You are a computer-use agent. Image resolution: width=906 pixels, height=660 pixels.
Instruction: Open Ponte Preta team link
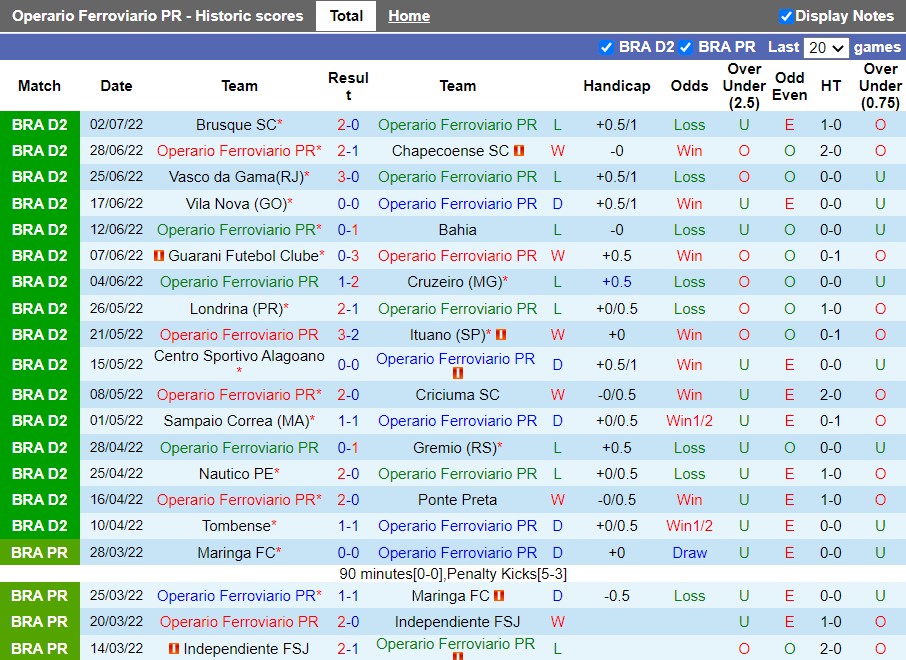click(x=457, y=500)
